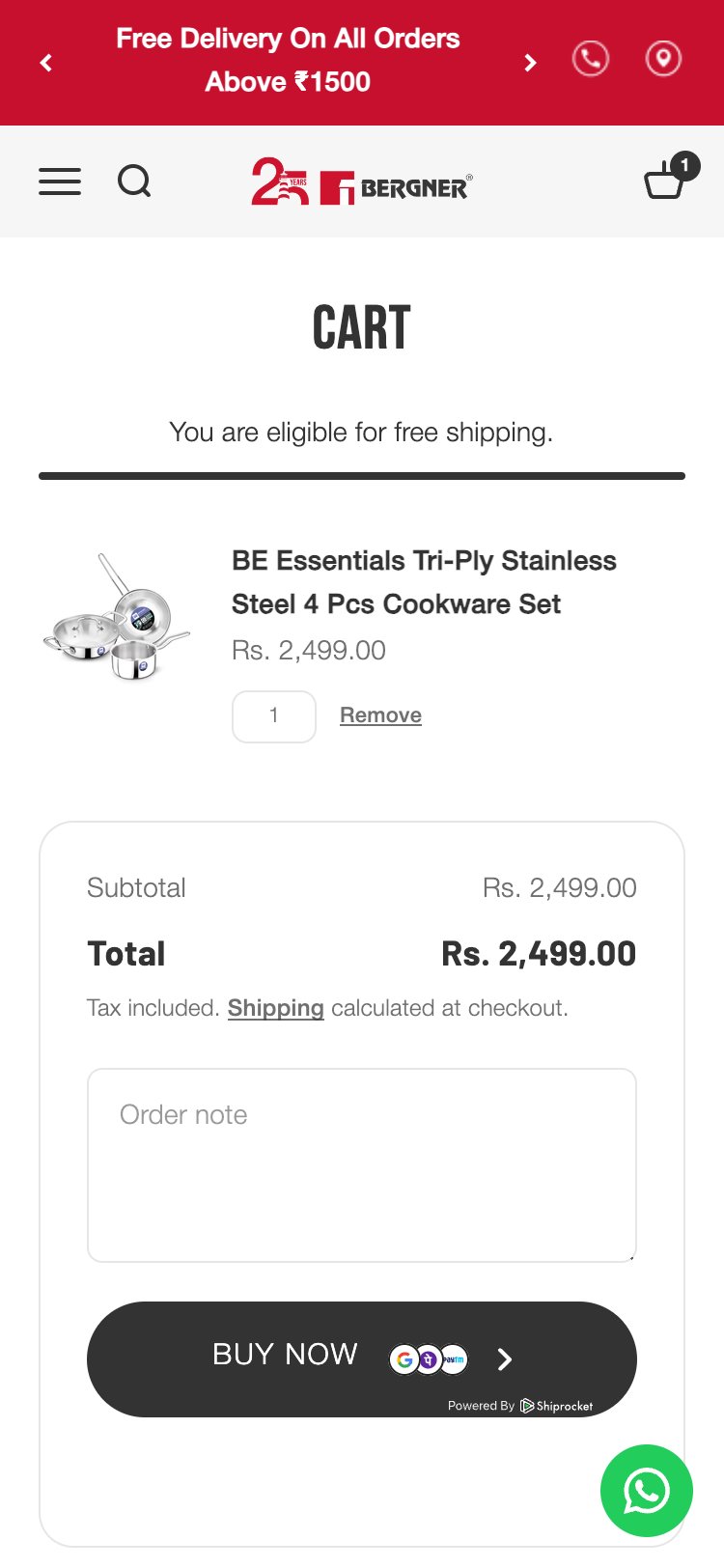The height and width of the screenshot is (1568, 724).
Task: Open the search bar via magnifier icon
Action: pos(135,182)
